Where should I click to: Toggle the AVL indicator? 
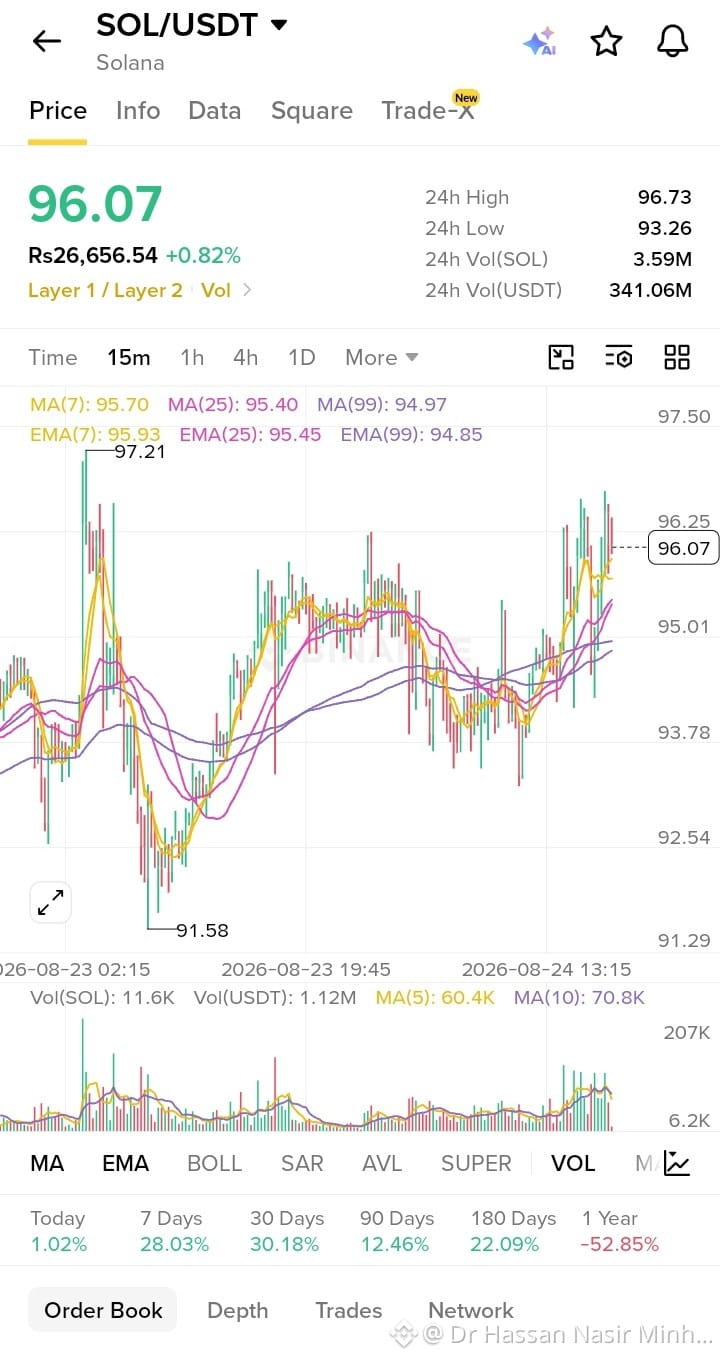pos(382,1163)
